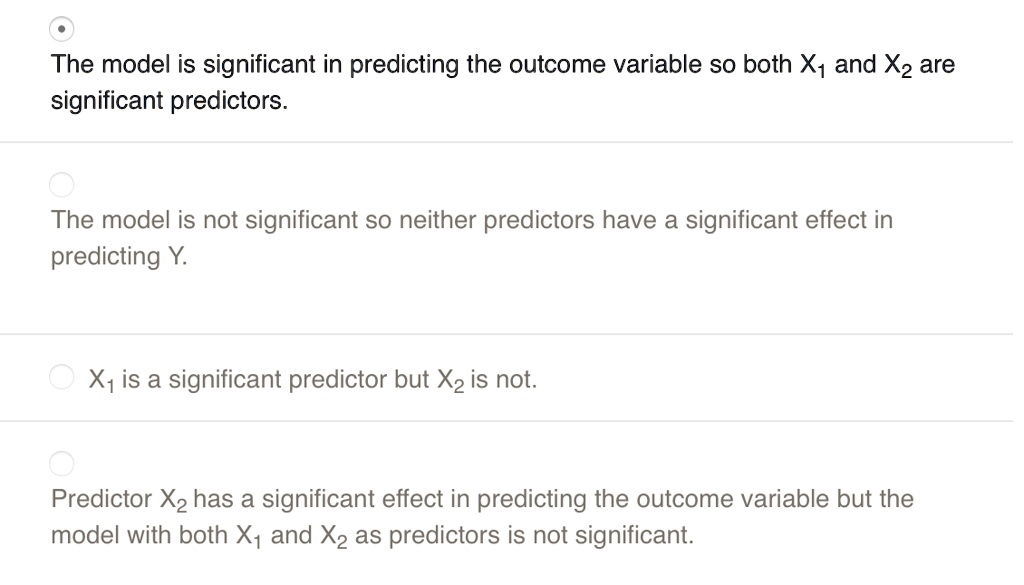Click the phrase 'significant predictors' in the first option
The height and width of the screenshot is (585, 1024).
click(168, 101)
